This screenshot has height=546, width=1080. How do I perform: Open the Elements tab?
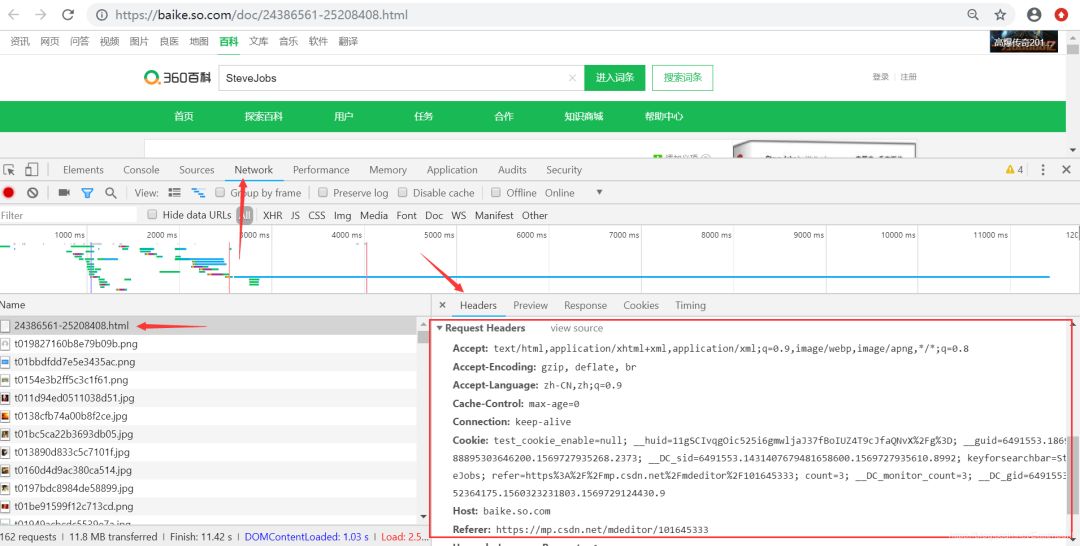coord(83,170)
